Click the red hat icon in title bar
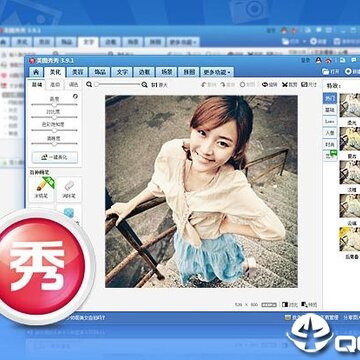 pyautogui.click(x=318, y=60)
